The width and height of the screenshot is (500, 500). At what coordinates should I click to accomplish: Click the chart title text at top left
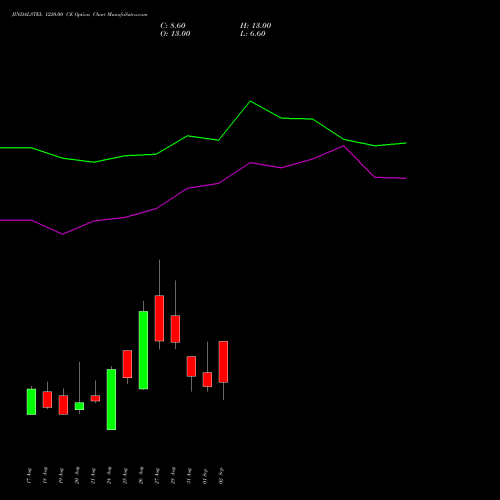[79, 15]
